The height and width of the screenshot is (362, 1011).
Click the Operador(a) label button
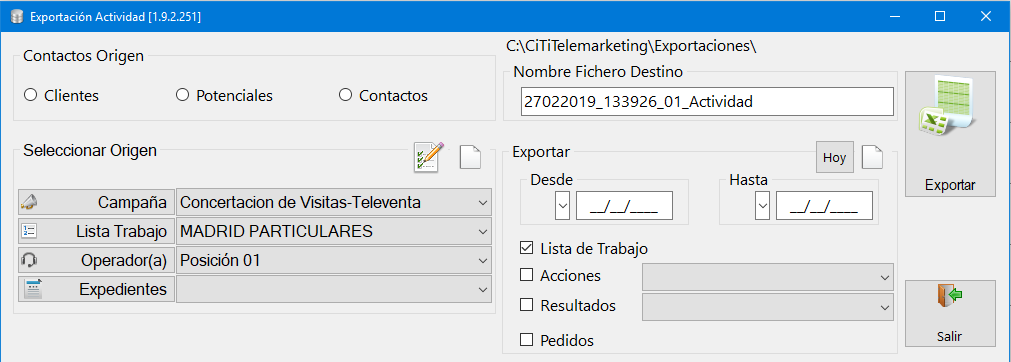click(x=97, y=261)
